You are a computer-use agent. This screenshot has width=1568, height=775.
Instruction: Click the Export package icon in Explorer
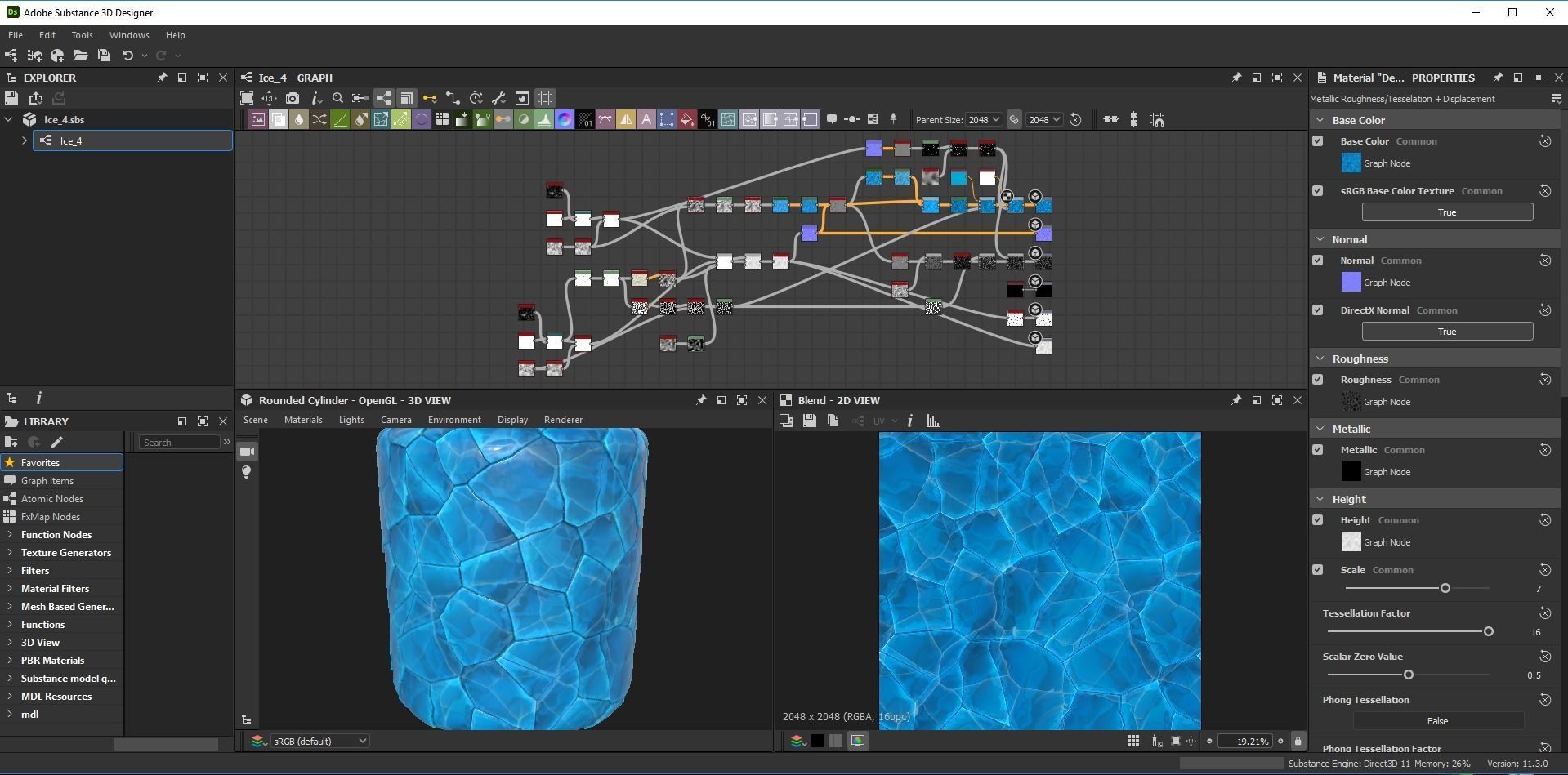click(35, 98)
